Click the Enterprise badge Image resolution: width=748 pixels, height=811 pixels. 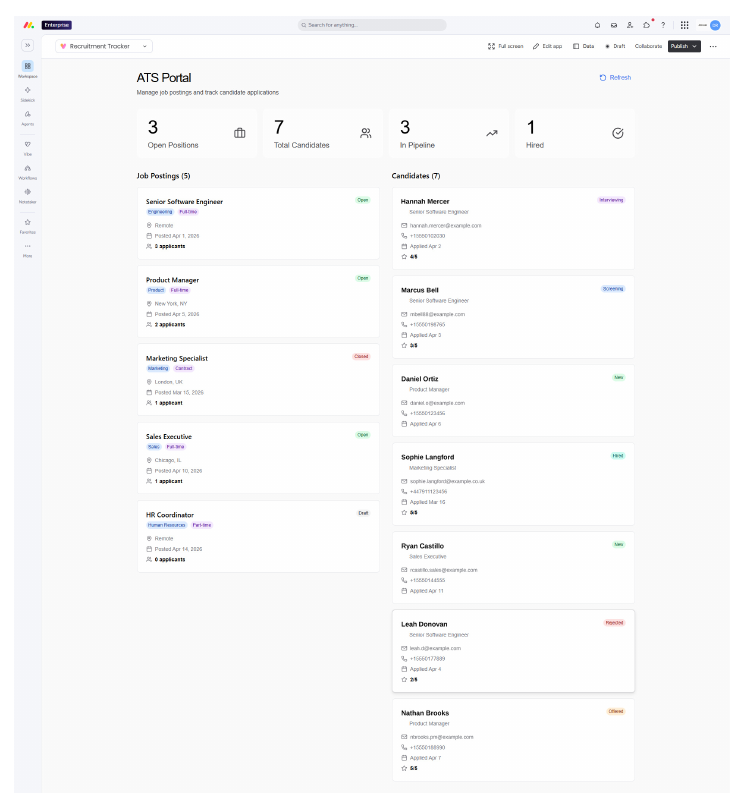pyautogui.click(x=57, y=25)
